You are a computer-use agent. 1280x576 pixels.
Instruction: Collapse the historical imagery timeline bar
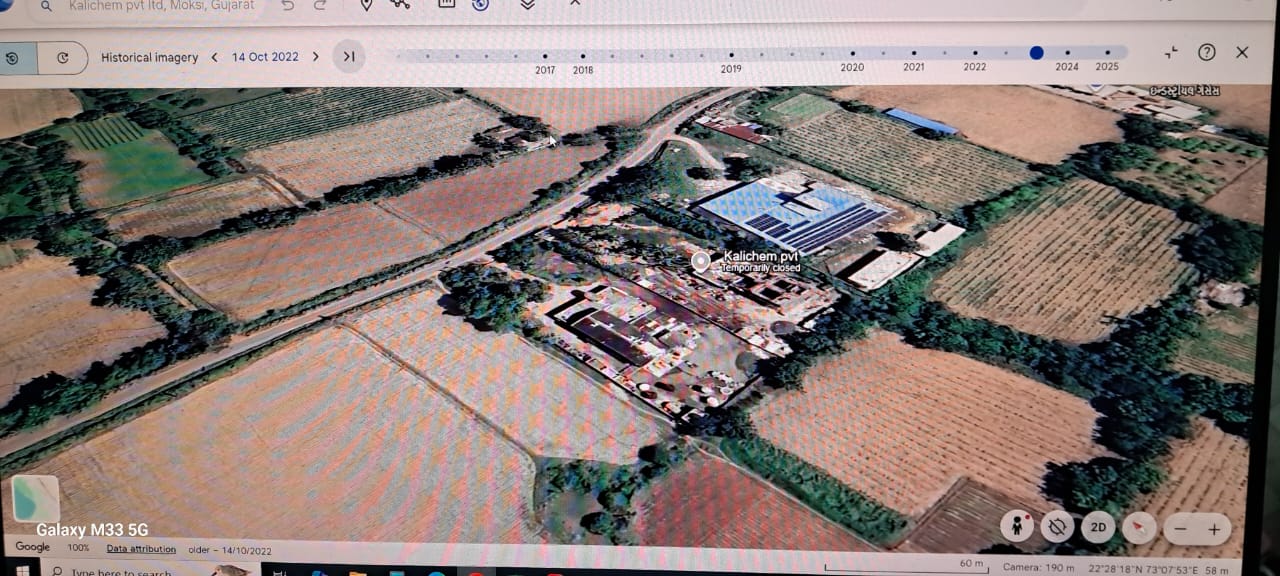(1171, 52)
